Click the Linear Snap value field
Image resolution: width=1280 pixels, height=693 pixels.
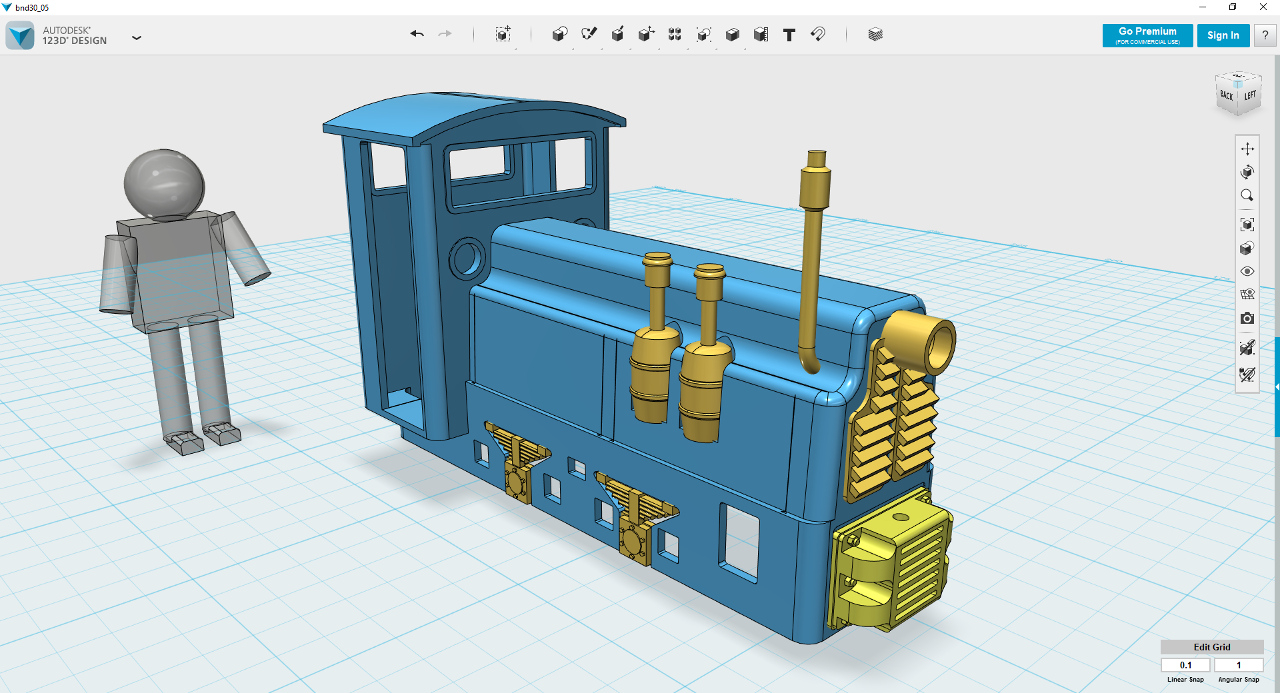pos(1186,665)
